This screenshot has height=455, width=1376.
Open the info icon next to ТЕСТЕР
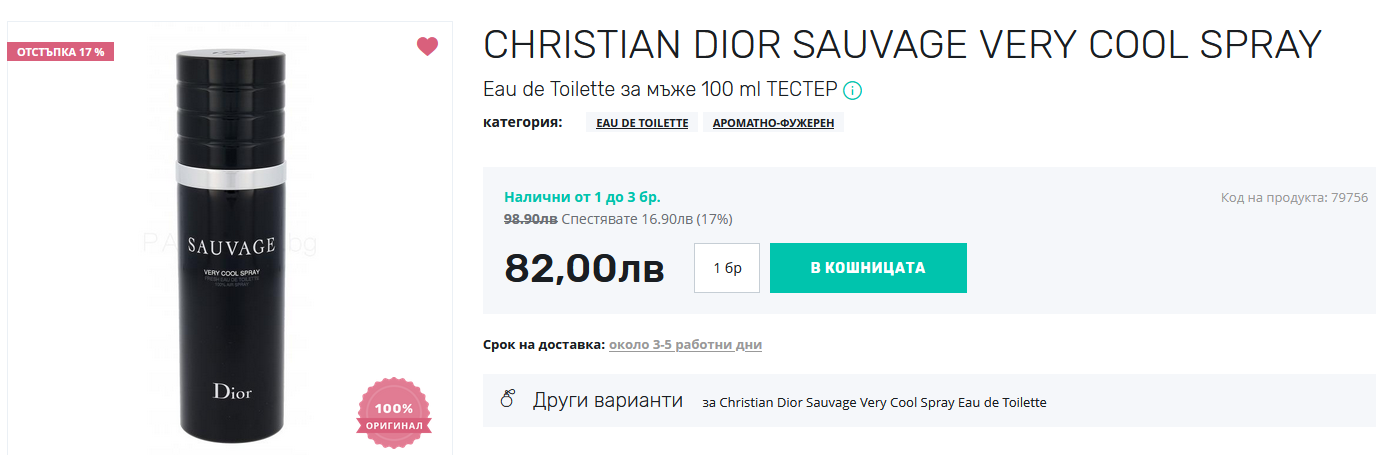(852, 91)
